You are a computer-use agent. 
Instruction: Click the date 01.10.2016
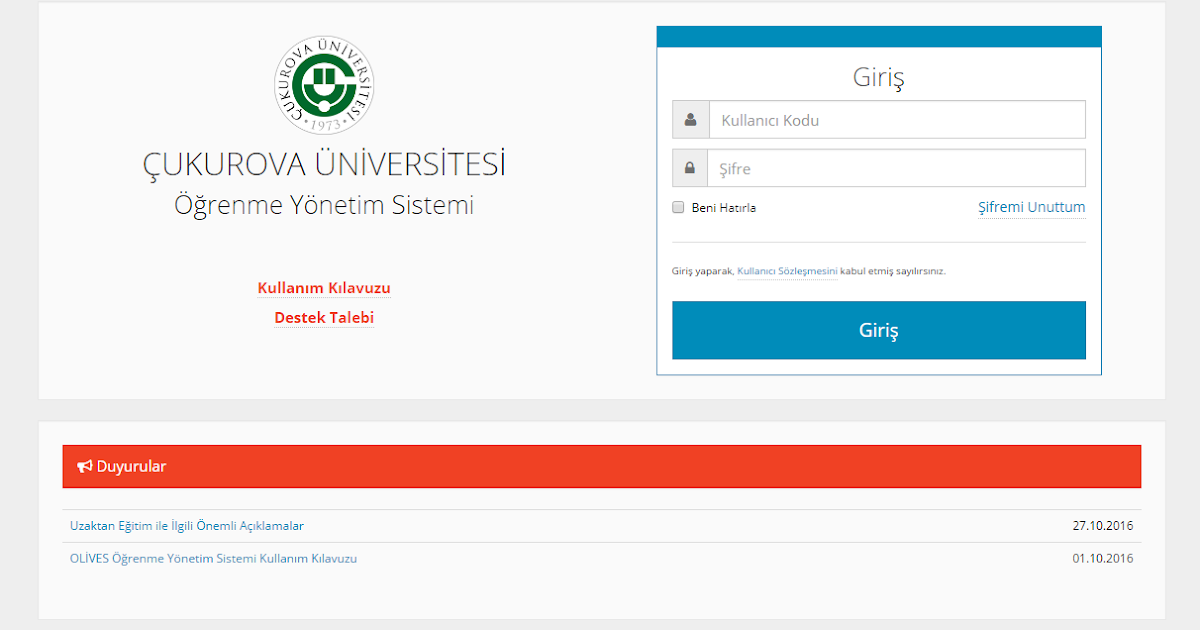click(1103, 559)
